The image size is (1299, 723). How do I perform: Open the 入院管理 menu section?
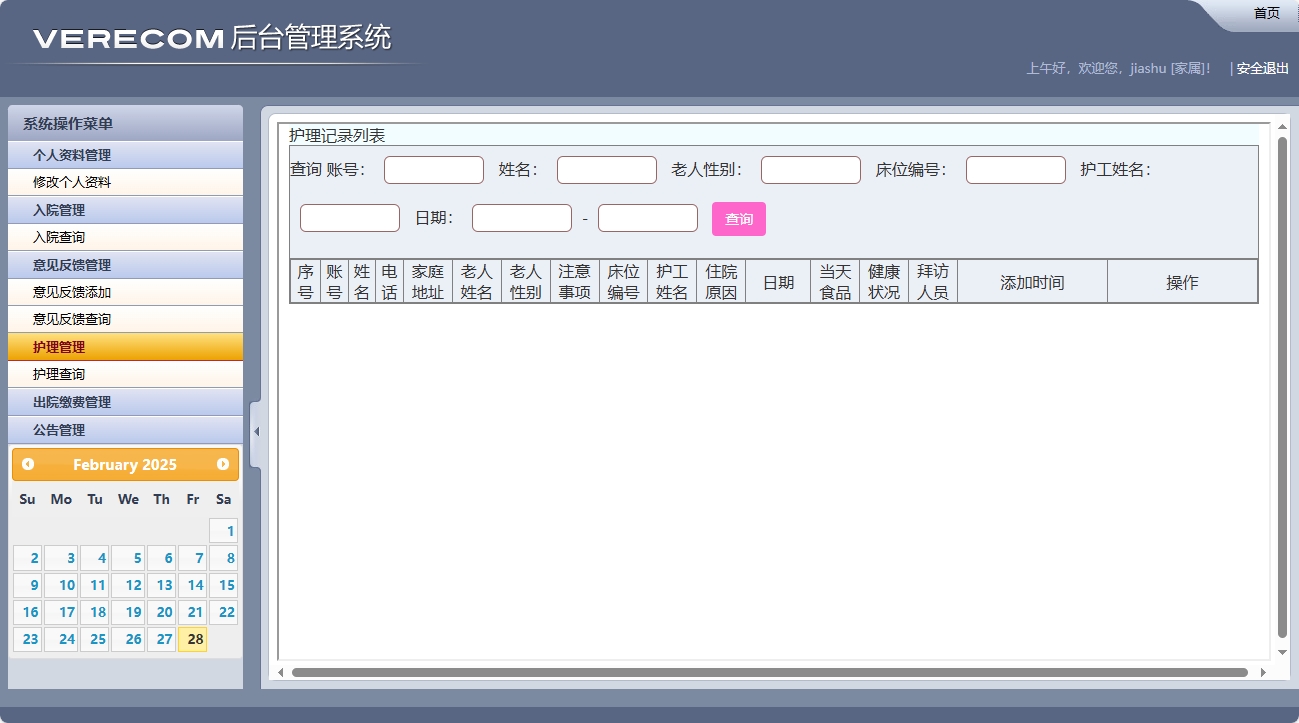pos(125,210)
